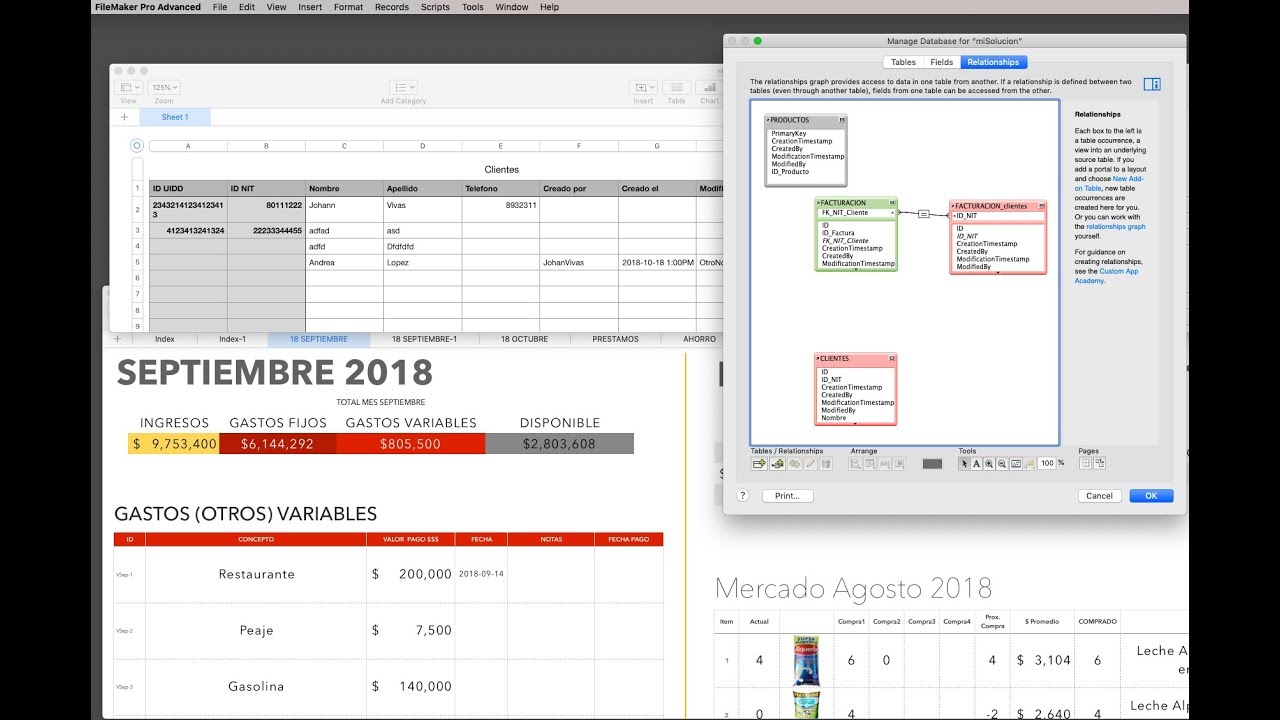This screenshot has height=720, width=1280.
Task: Switch to the Fields tab
Action: tap(942, 62)
